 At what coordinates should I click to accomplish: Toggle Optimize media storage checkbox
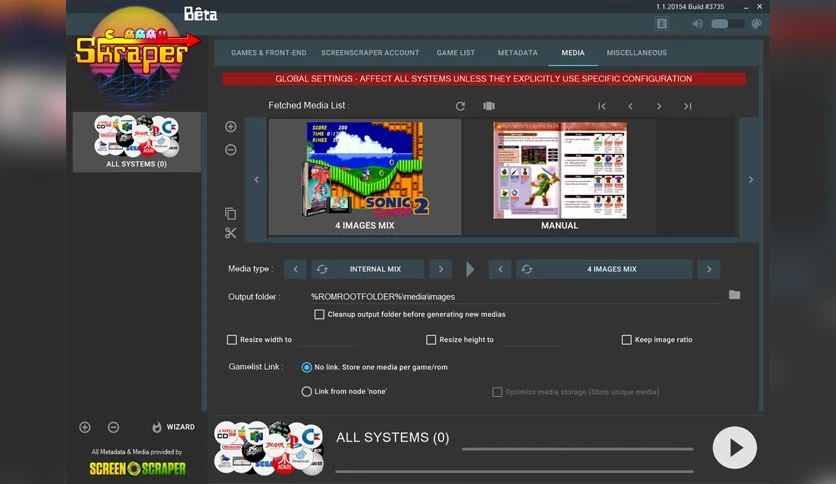click(497, 392)
